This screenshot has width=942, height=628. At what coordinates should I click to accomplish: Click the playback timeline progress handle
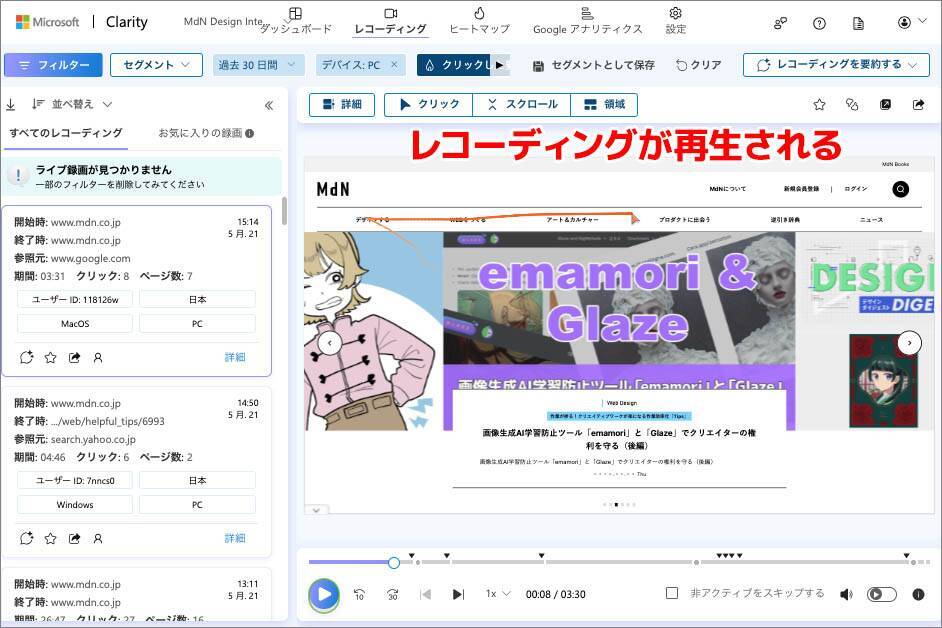click(x=394, y=562)
